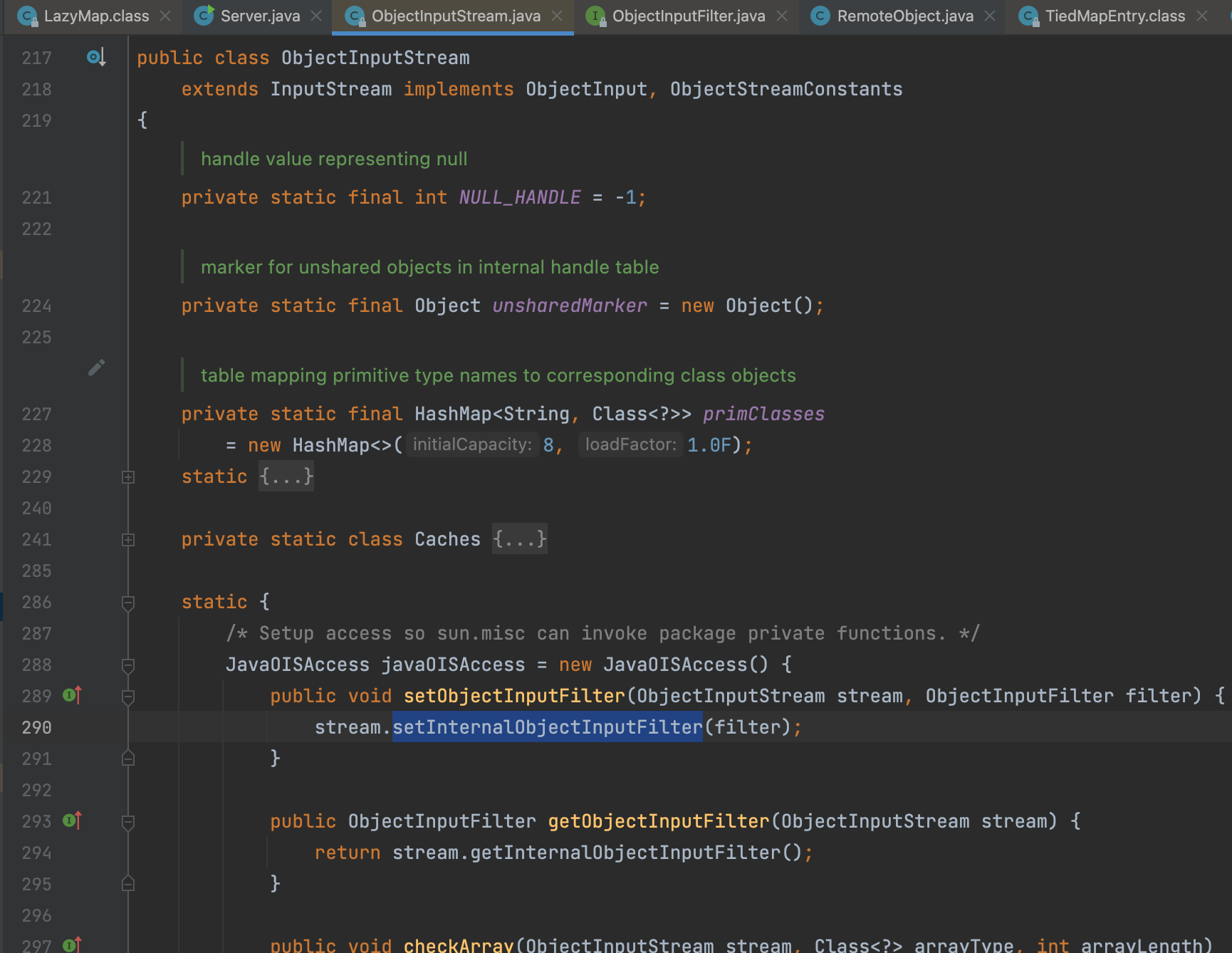Click ObjectStreamConstants in the implements clause
Screen dimensions: 1232x953
786,88
